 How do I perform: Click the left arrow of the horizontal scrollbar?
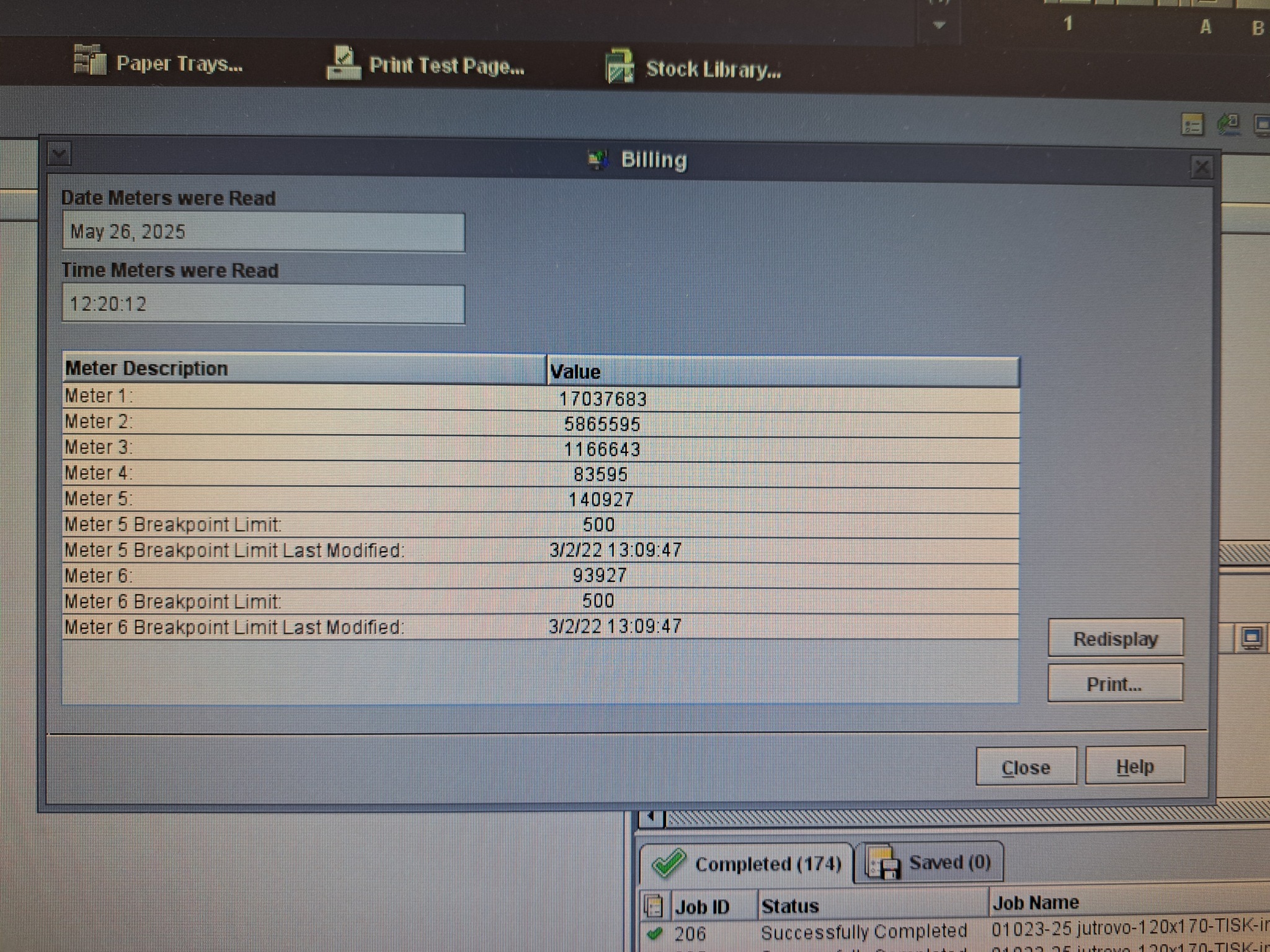coord(651,817)
